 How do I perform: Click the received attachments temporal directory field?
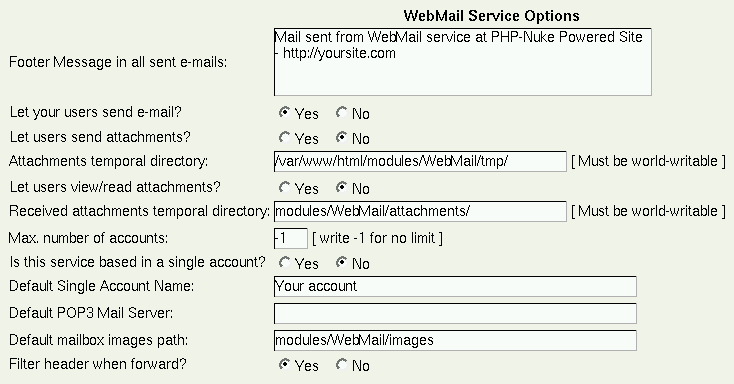(420, 211)
